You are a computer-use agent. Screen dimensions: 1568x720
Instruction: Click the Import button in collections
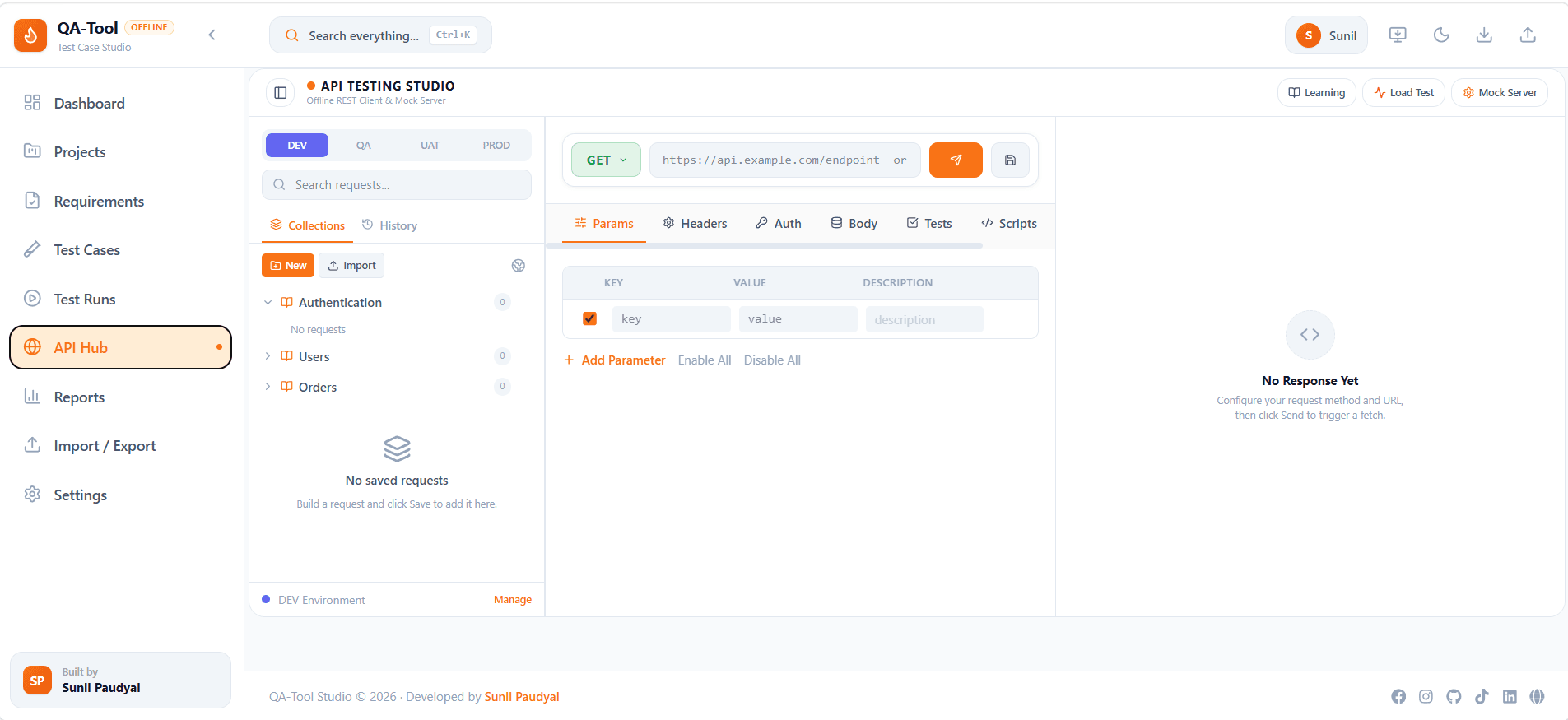[351, 265]
